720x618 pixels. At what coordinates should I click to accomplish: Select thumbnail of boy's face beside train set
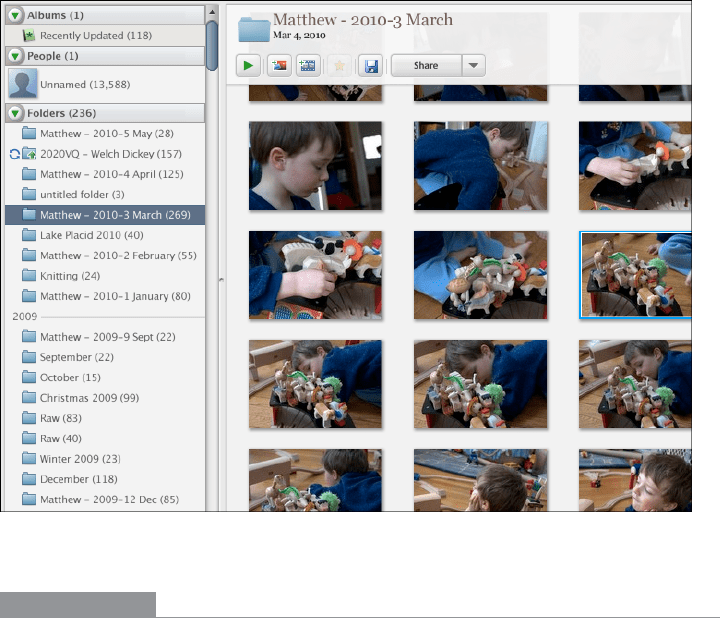coord(635,480)
